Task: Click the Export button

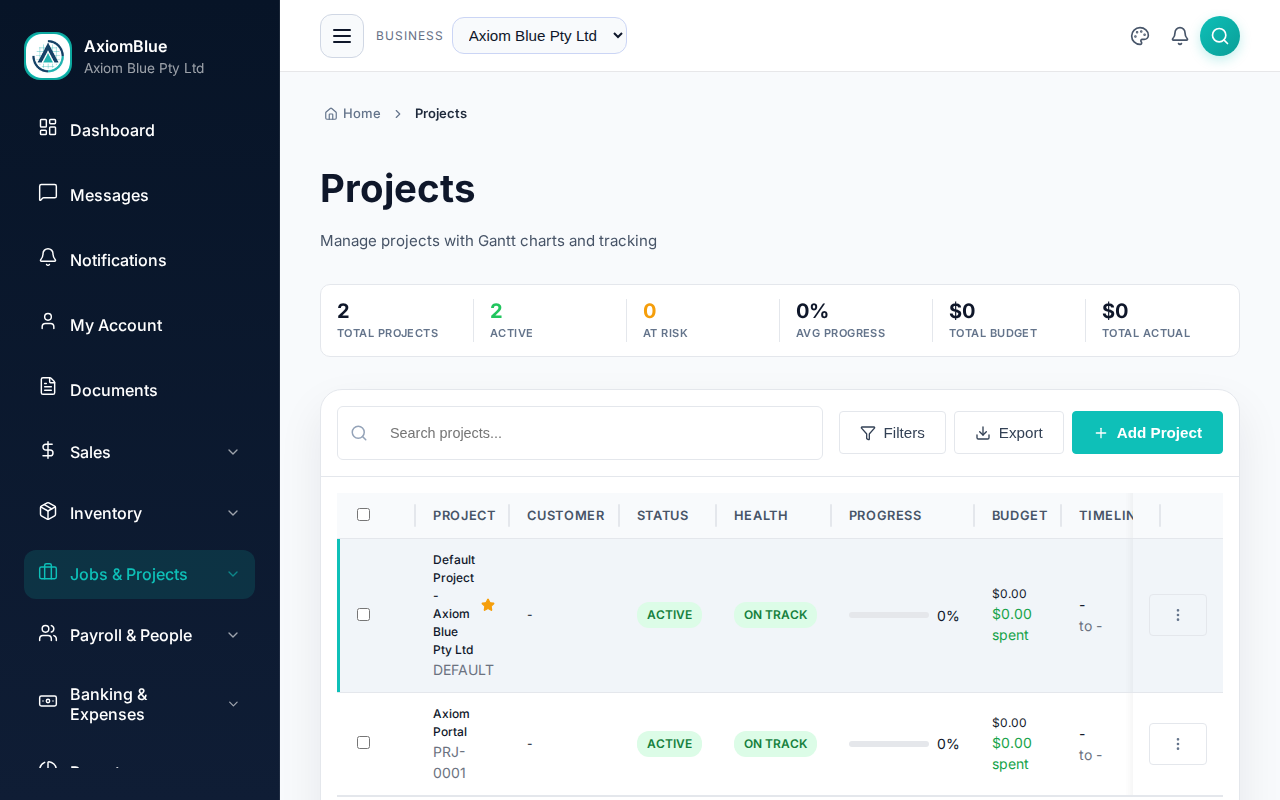Action: point(1009,433)
